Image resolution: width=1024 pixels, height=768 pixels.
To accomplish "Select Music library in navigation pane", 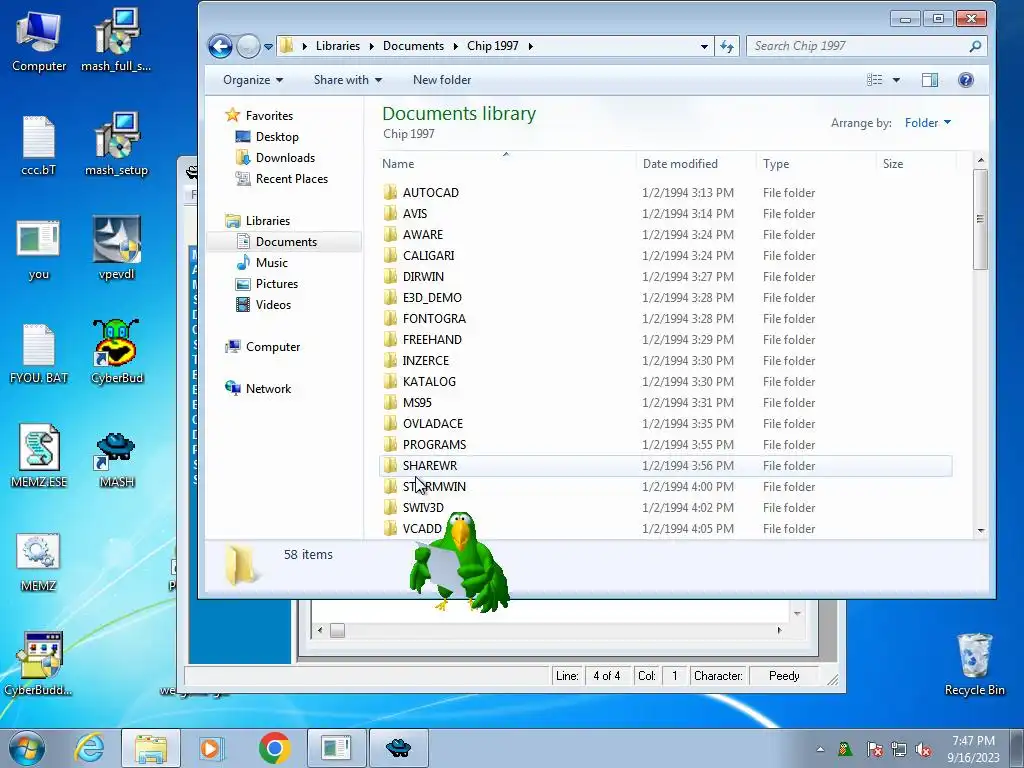I will click(x=271, y=263).
